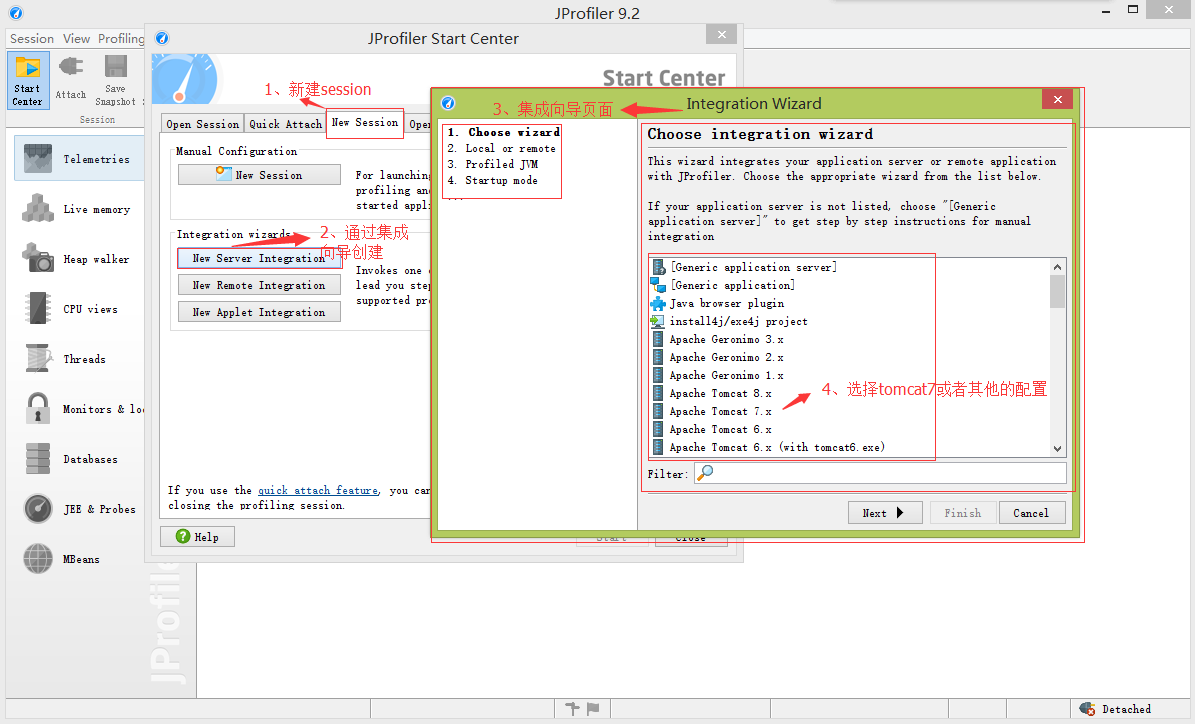This screenshot has width=1195, height=724.
Task: Click the Next button in wizard
Action: [886, 513]
